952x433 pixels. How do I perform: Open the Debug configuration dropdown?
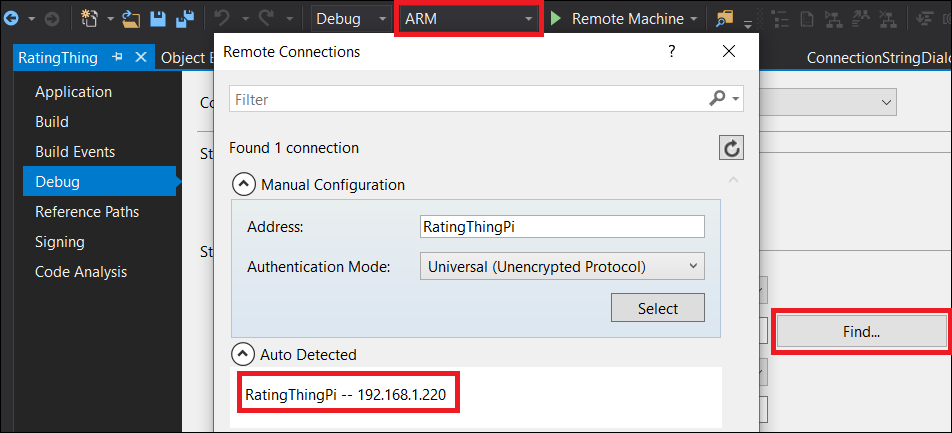[x=351, y=19]
